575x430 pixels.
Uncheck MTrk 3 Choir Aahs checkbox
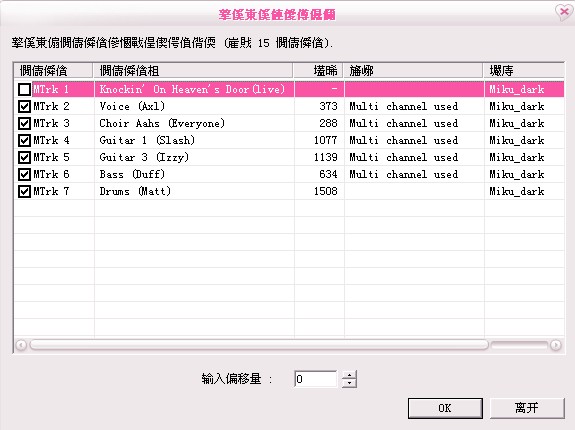tap(24, 124)
